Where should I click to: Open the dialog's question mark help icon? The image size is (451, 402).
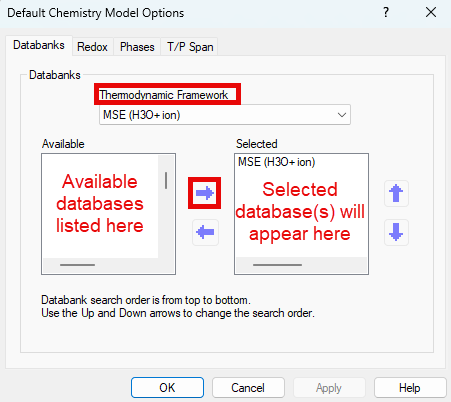point(386,13)
